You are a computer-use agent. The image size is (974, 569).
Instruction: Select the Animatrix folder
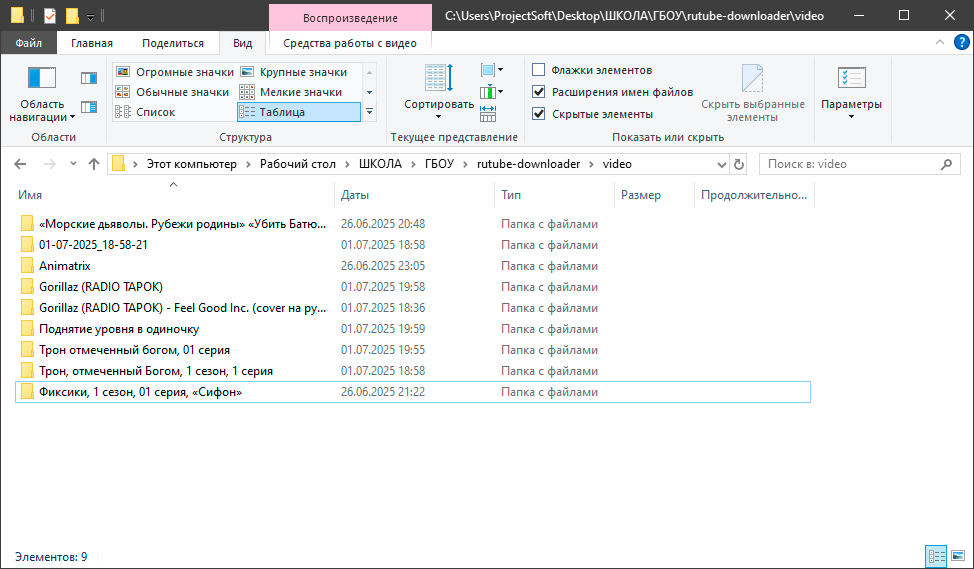pos(64,266)
